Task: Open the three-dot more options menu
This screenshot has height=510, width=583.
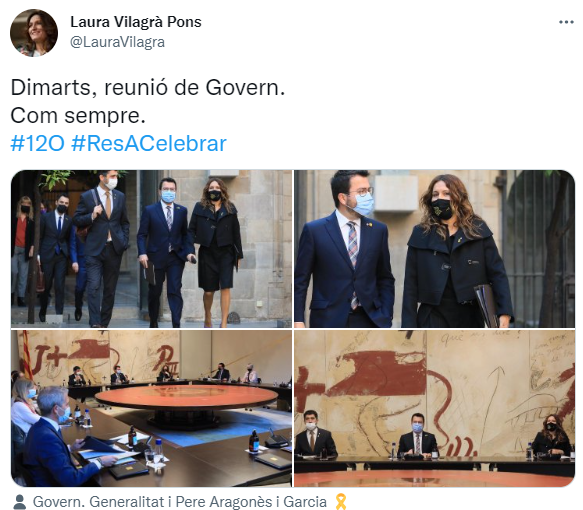Action: point(566,23)
